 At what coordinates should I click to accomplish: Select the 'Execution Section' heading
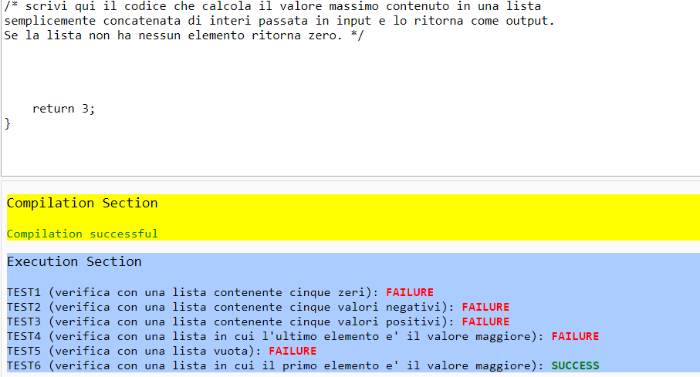(x=74, y=262)
